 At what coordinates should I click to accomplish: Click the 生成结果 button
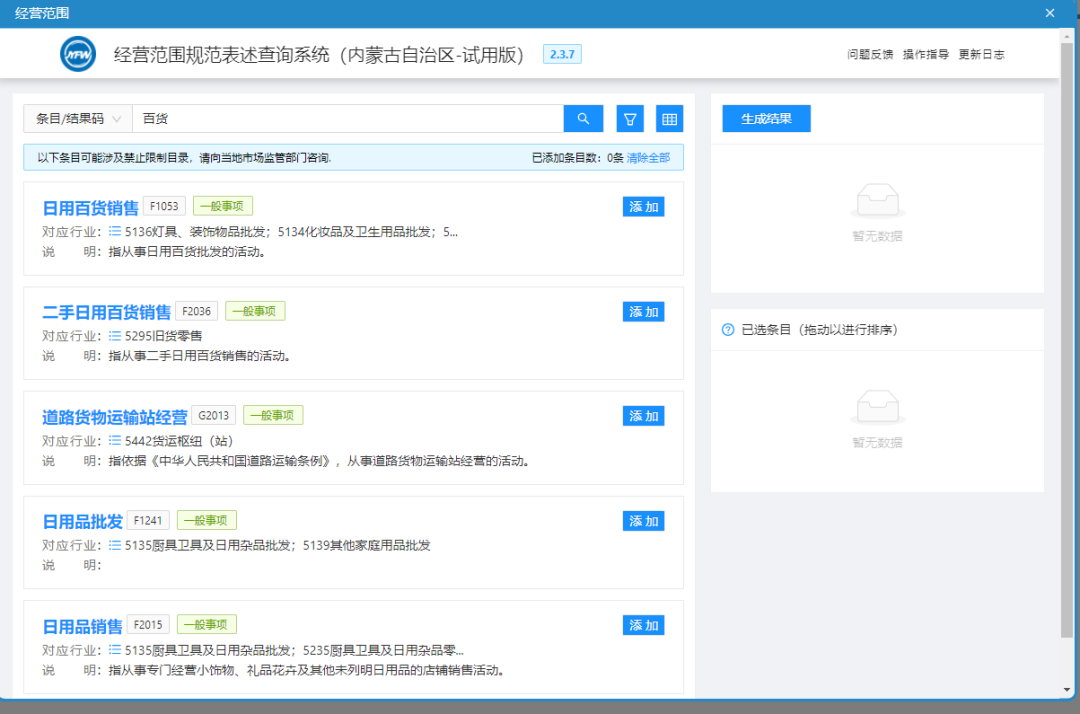pos(766,118)
